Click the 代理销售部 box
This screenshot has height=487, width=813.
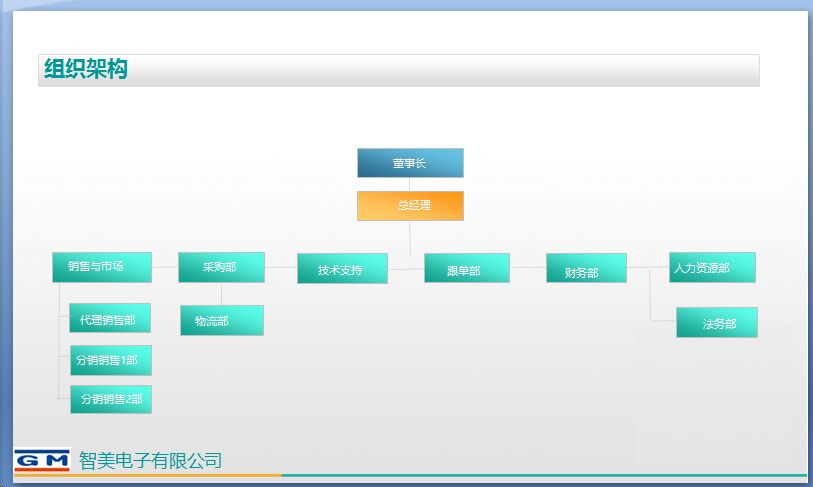pos(110,319)
